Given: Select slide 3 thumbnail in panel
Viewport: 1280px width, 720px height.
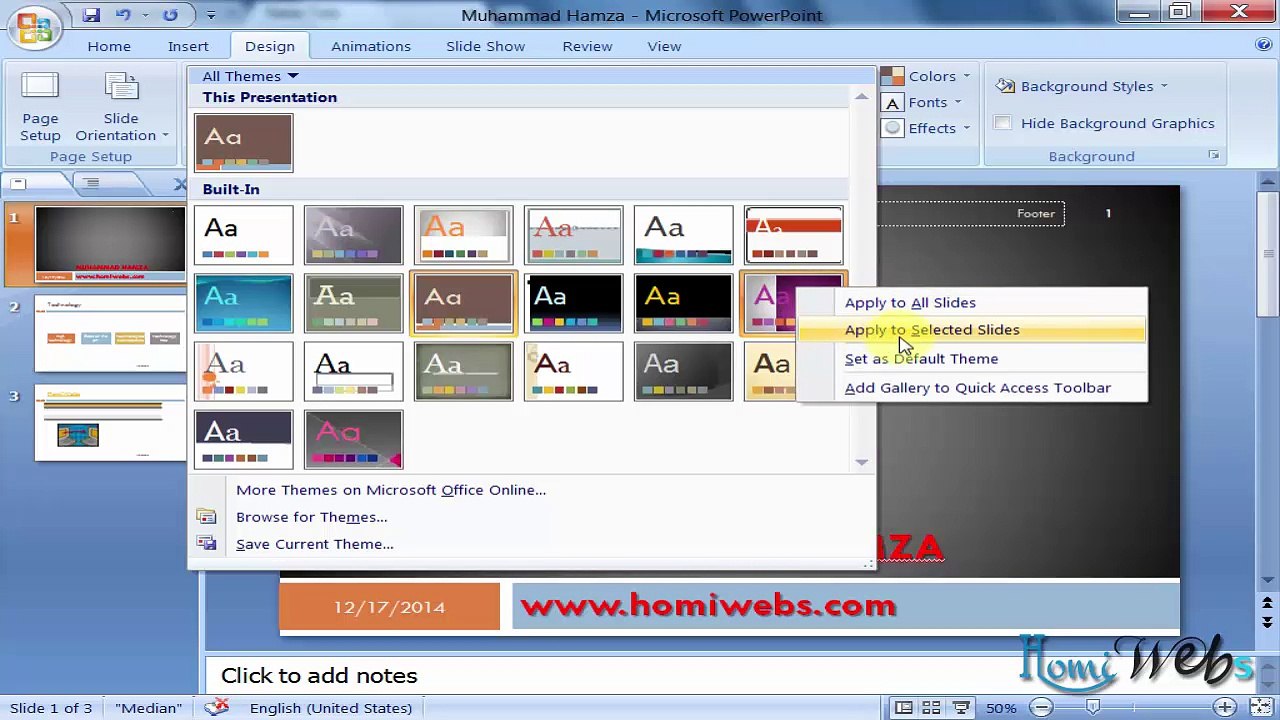Looking at the screenshot, I should coord(110,423).
